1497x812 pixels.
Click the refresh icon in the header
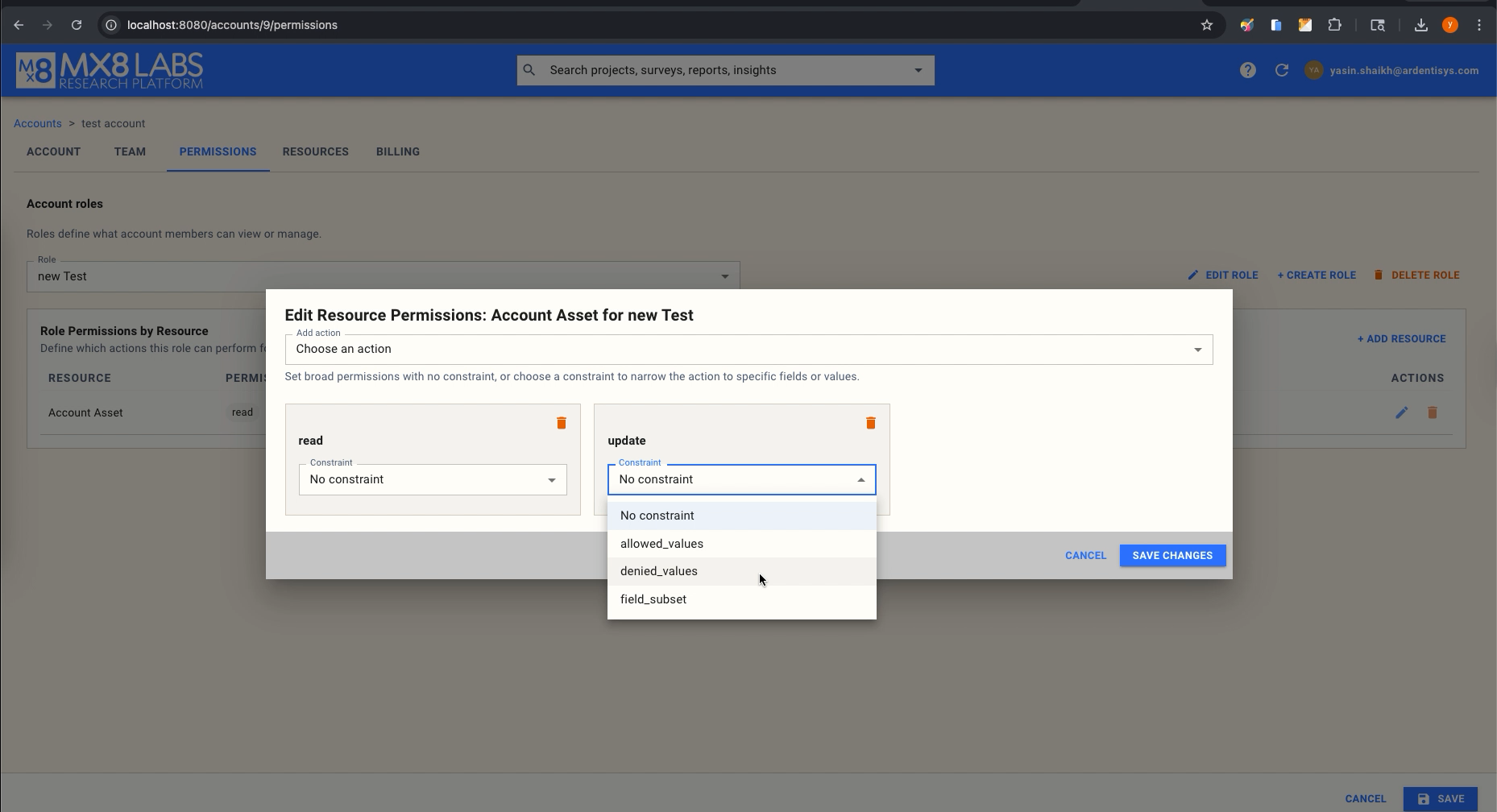(x=1281, y=70)
